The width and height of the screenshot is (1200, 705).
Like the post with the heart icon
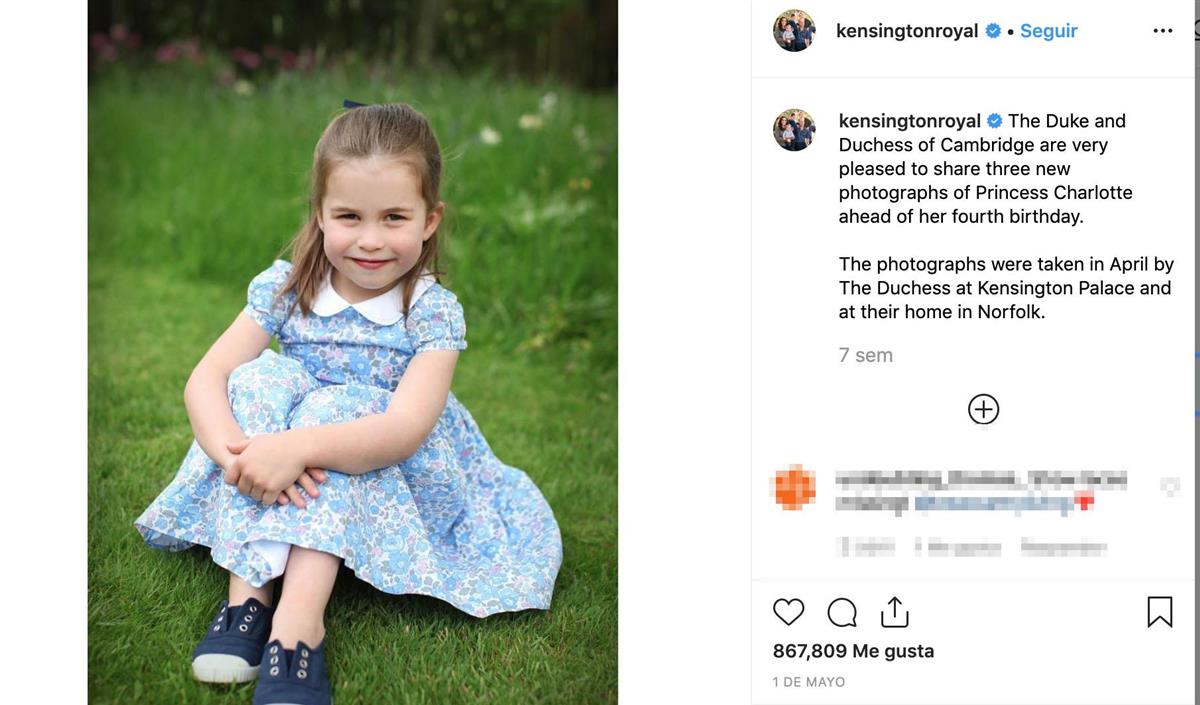pyautogui.click(x=789, y=612)
